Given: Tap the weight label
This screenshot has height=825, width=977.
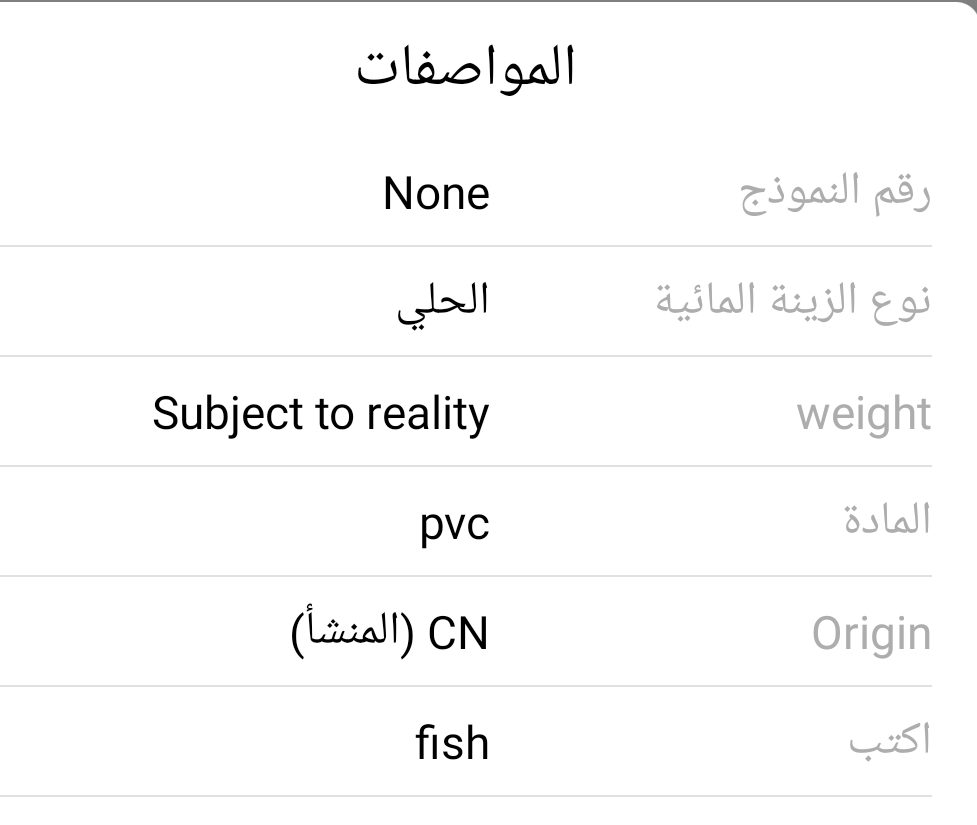Looking at the screenshot, I should pos(863,414).
